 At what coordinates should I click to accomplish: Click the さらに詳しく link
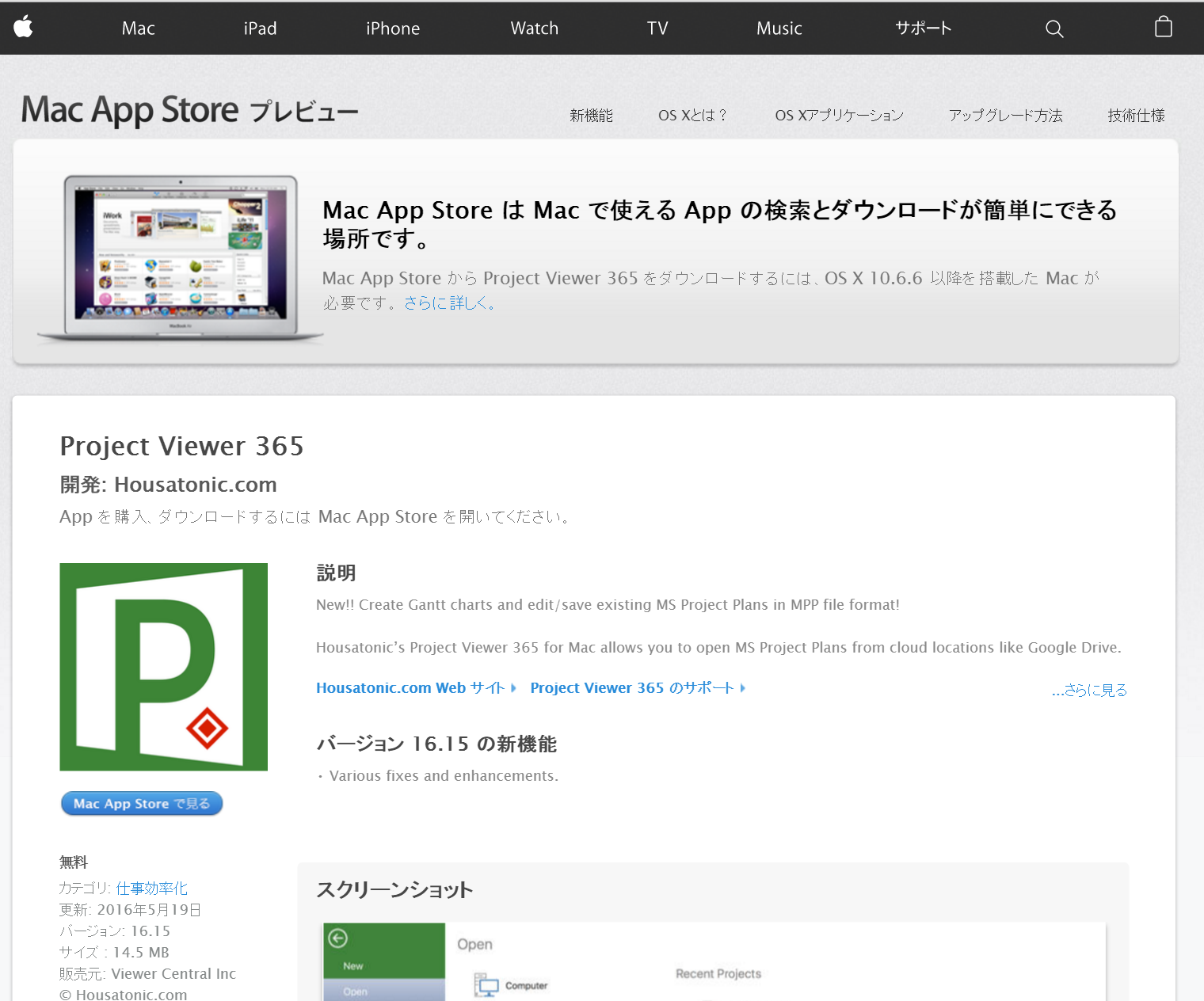(x=449, y=303)
